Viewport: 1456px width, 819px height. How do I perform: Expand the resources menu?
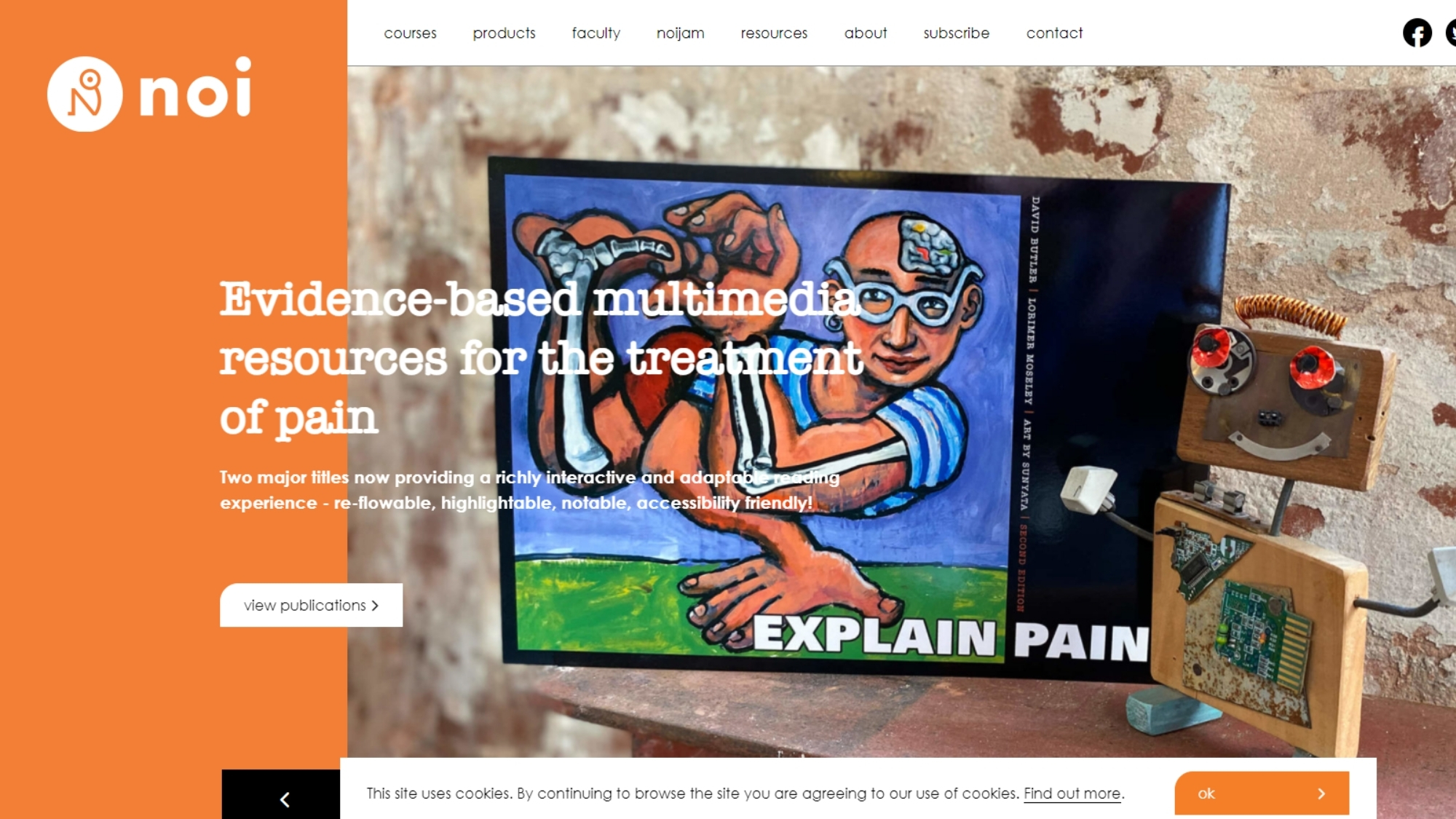(x=774, y=33)
